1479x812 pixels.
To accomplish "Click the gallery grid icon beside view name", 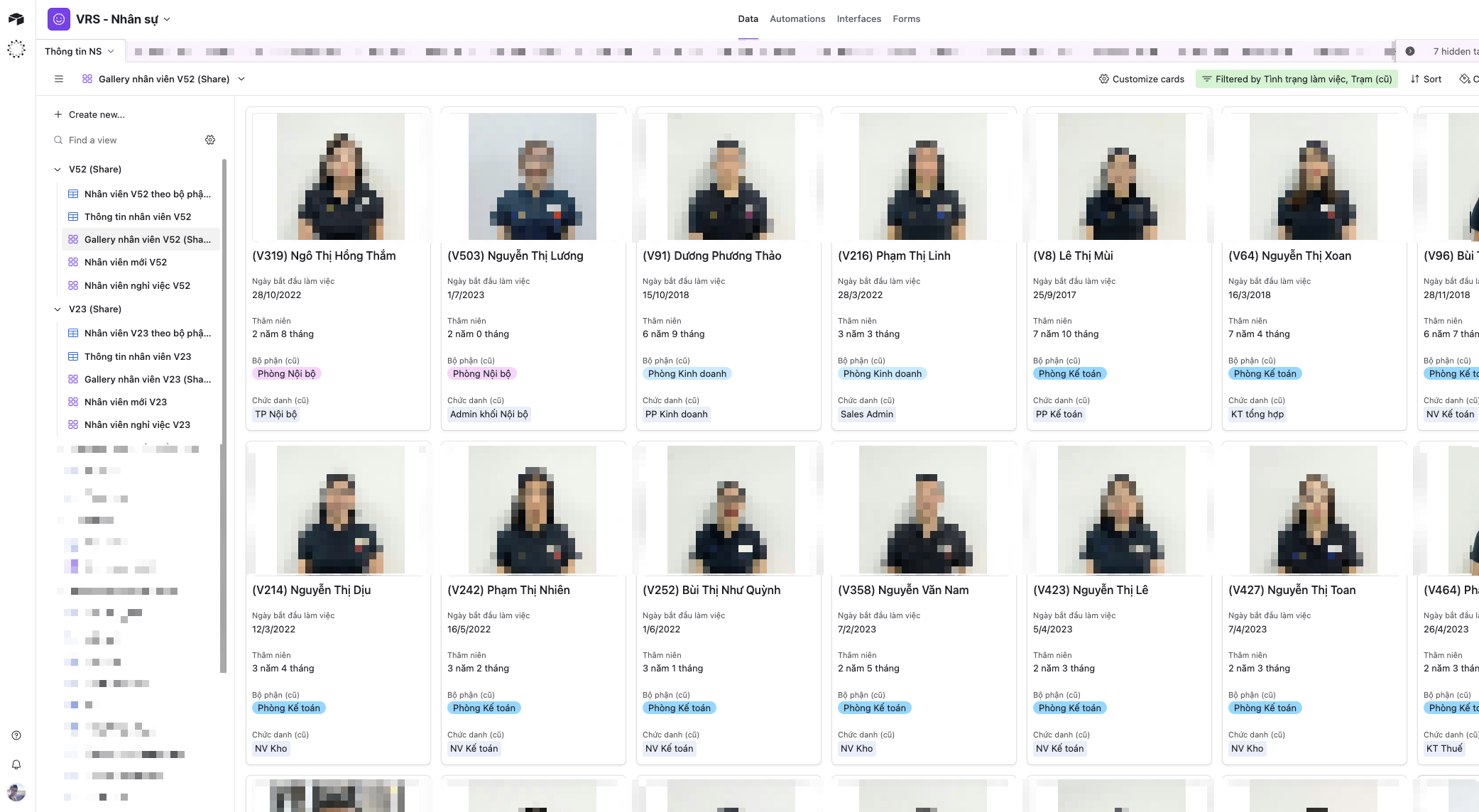I will [87, 79].
